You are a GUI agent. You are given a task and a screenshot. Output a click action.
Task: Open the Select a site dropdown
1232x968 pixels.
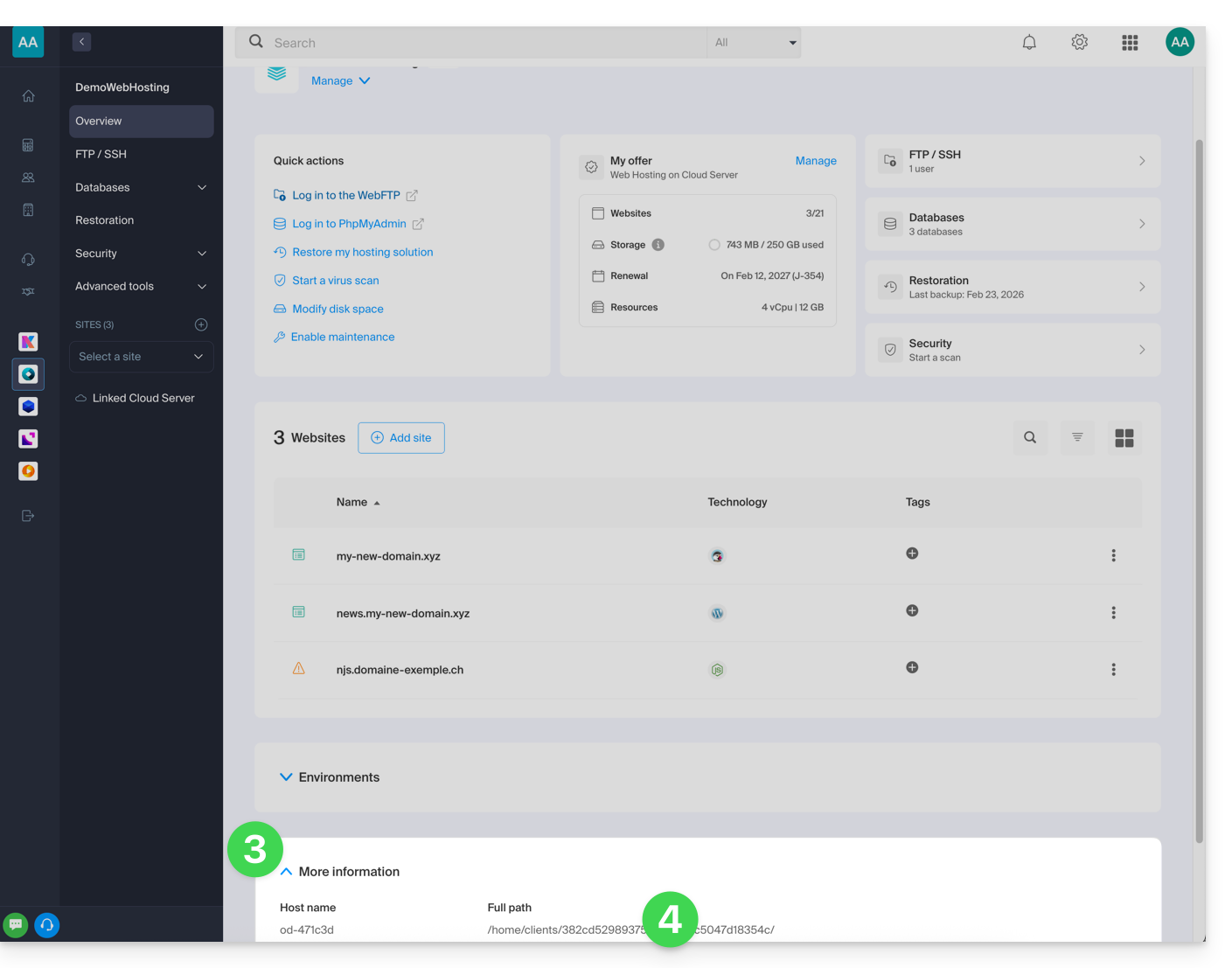(x=141, y=357)
